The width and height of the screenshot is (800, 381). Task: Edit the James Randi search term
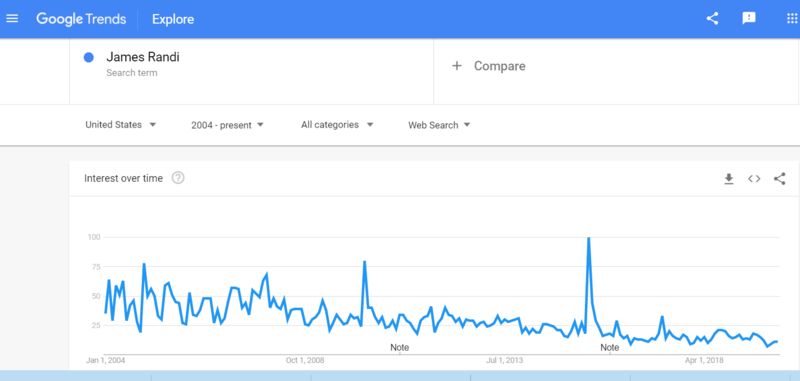point(143,57)
